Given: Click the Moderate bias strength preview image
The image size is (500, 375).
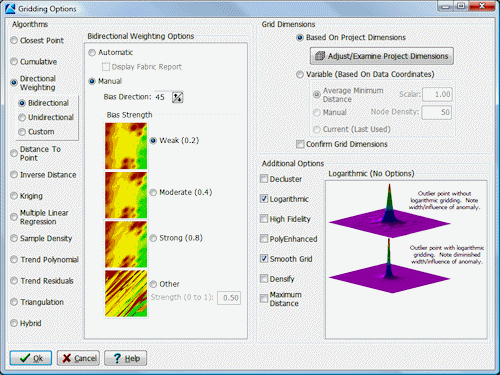Looking at the screenshot, I should coord(126,195).
